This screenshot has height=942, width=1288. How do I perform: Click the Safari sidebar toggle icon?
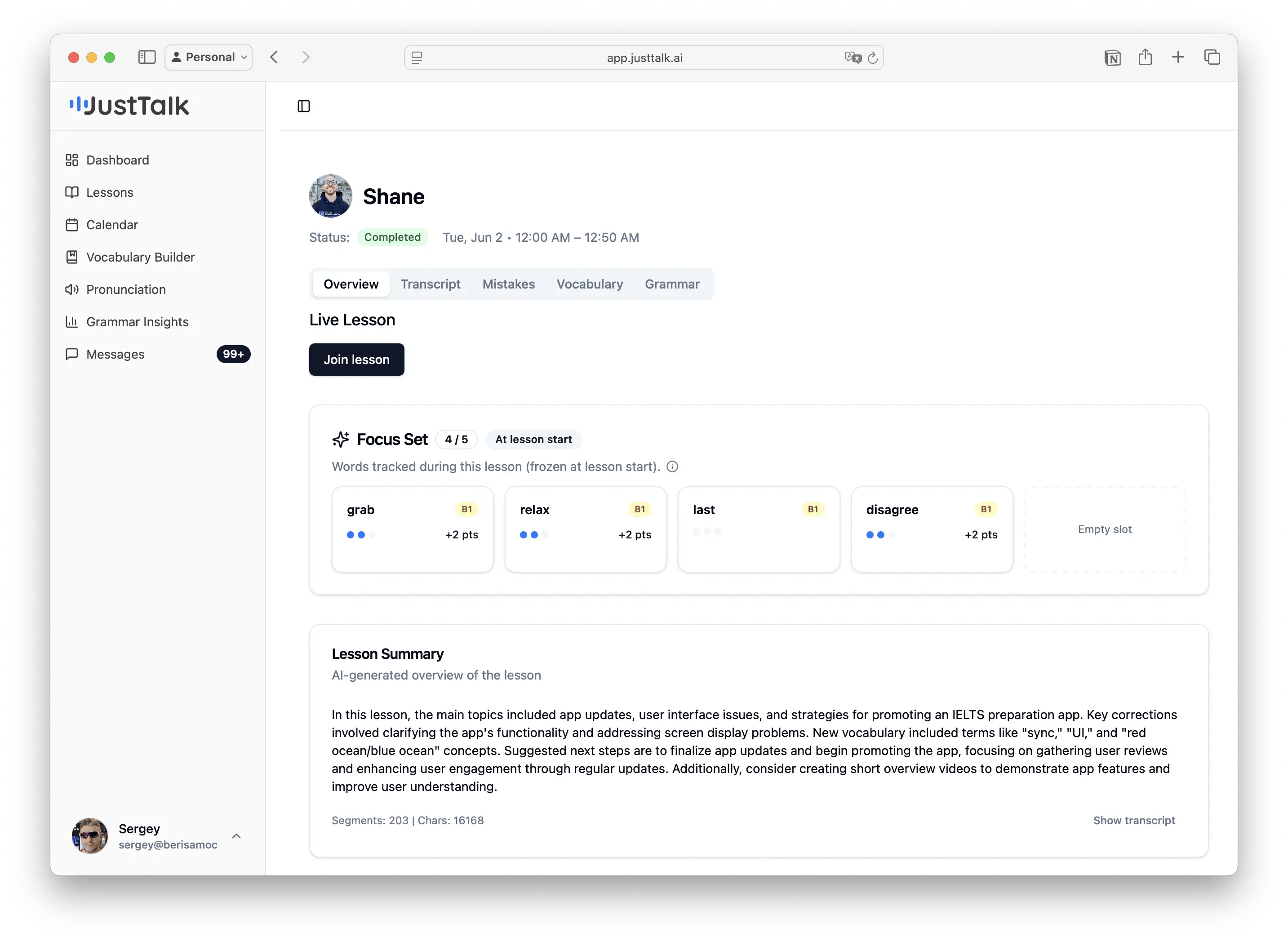click(x=147, y=57)
